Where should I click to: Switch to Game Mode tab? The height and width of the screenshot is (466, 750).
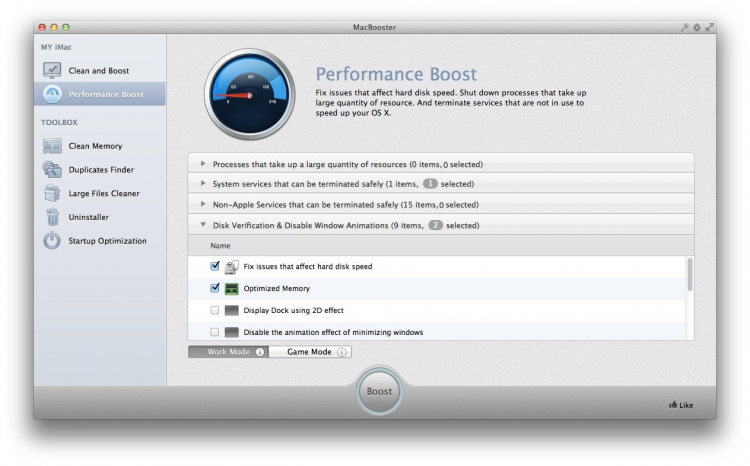pyautogui.click(x=310, y=352)
